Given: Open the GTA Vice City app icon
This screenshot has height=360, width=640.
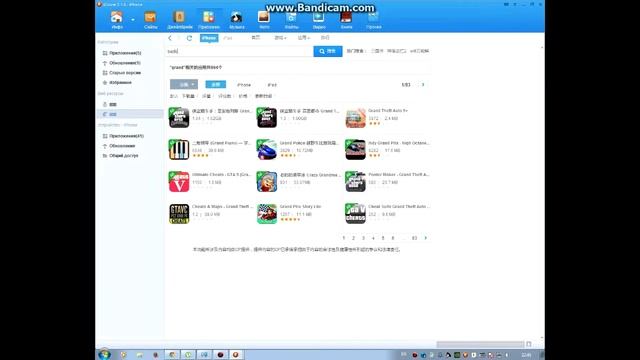Looking at the screenshot, I should 267,118.
